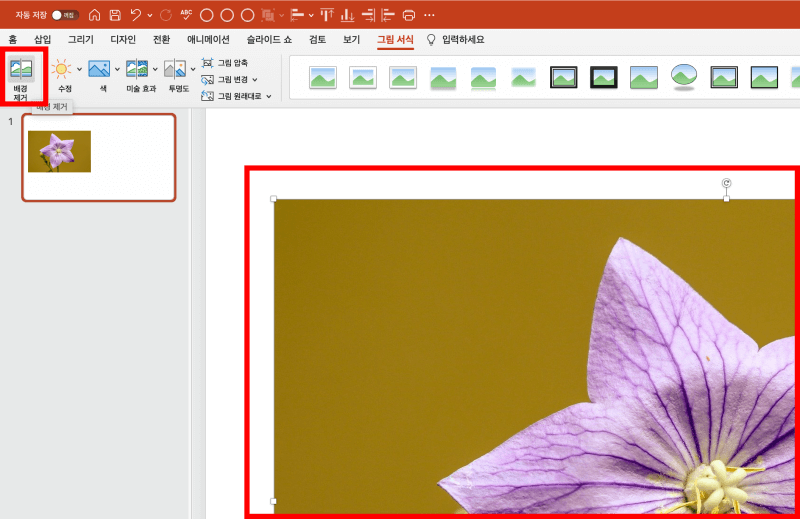This screenshot has height=519, width=800.
Task: Click the lightbulb Tell Me icon
Action: pyautogui.click(x=431, y=40)
